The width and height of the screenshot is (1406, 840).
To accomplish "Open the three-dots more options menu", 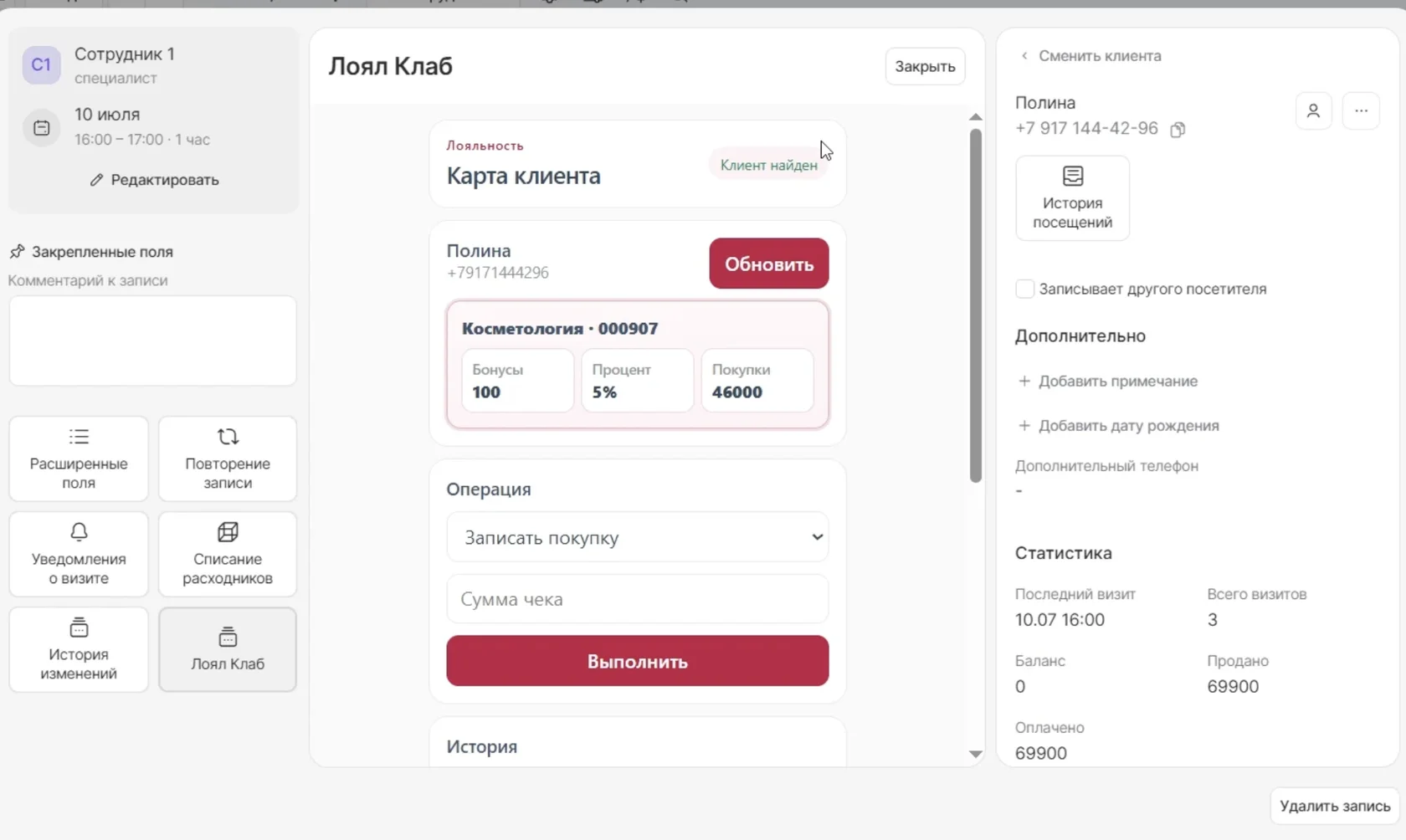I will point(1361,110).
